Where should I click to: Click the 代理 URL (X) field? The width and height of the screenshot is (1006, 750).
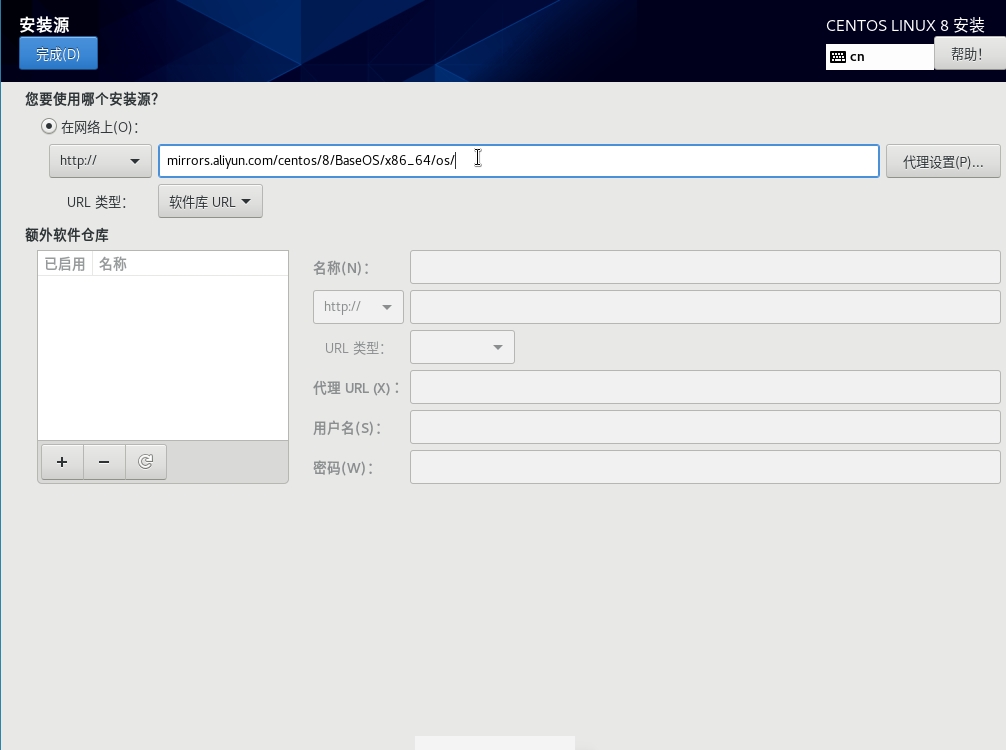(705, 387)
